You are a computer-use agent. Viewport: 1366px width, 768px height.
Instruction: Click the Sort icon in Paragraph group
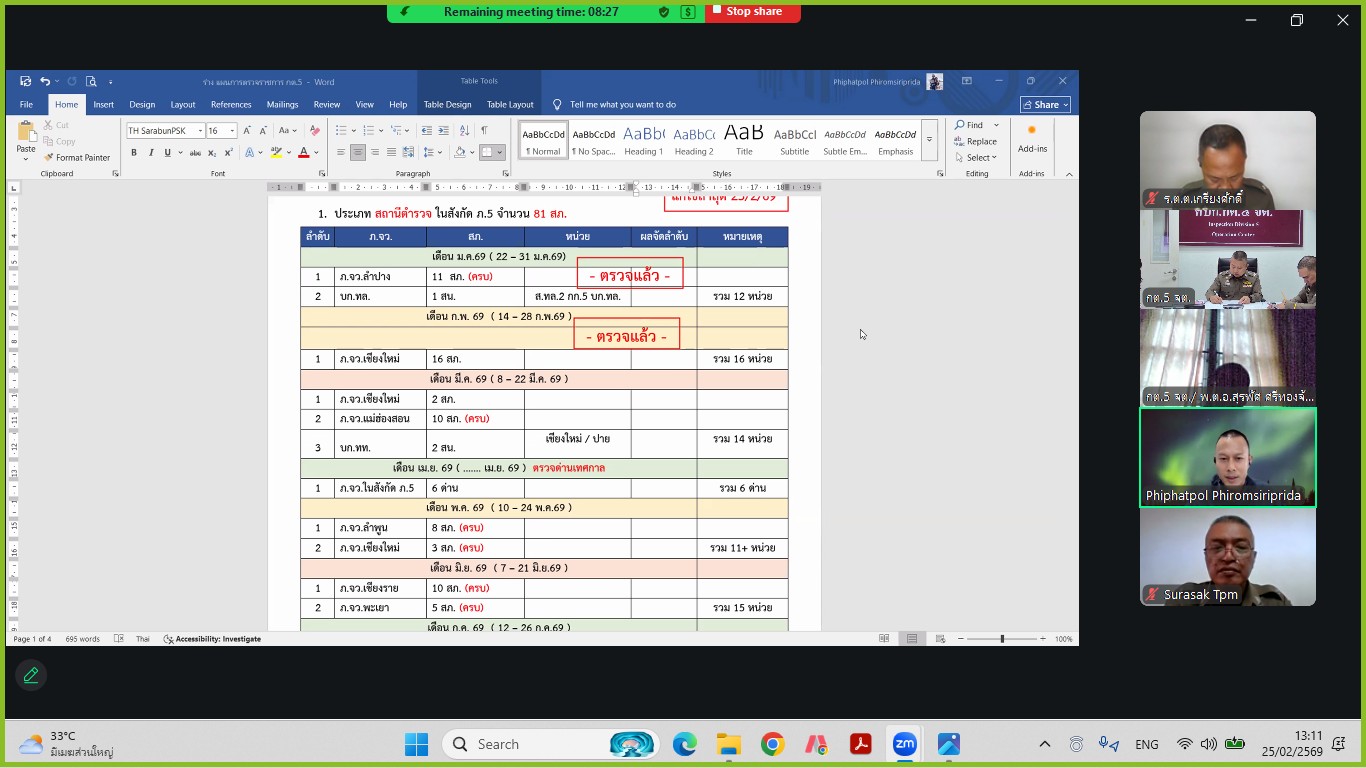coord(464,131)
